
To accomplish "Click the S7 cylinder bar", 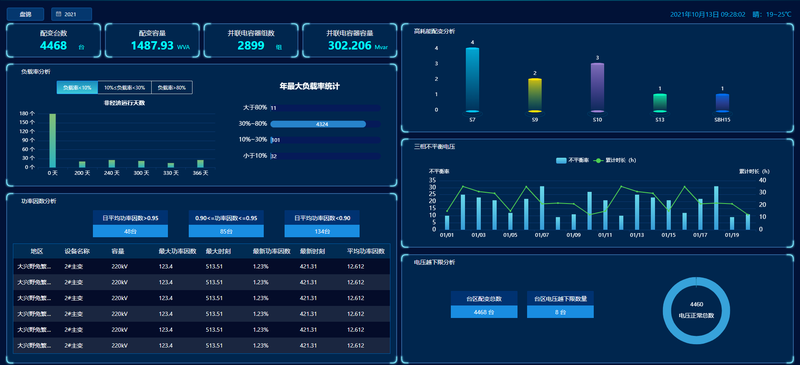I will [x=472, y=80].
